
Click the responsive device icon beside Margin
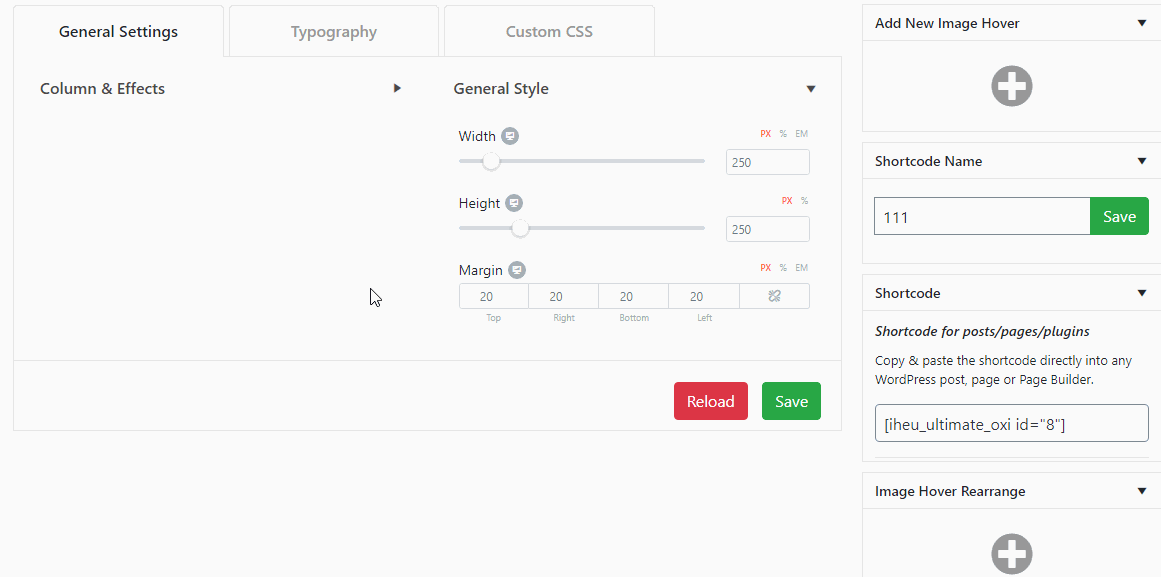(x=516, y=270)
